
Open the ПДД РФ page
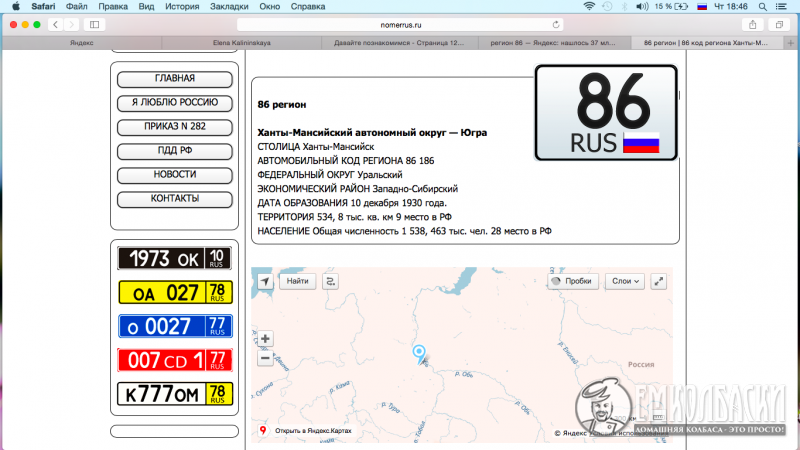(x=174, y=151)
